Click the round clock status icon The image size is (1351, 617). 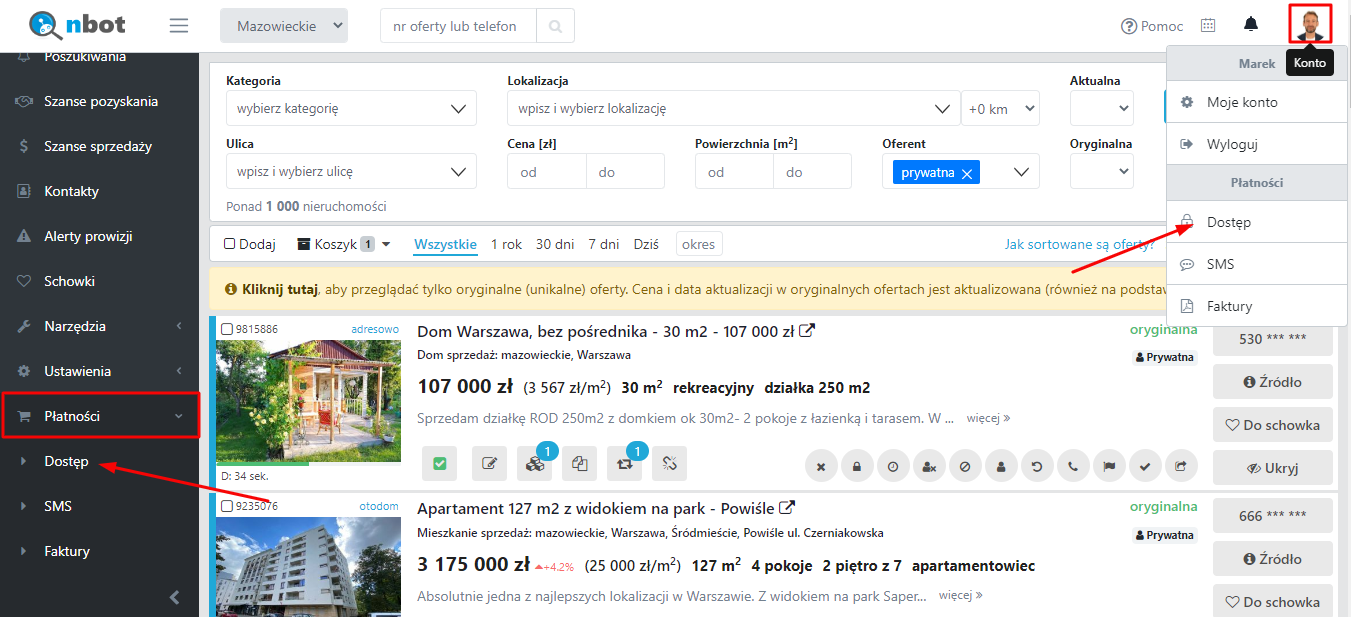tap(893, 466)
